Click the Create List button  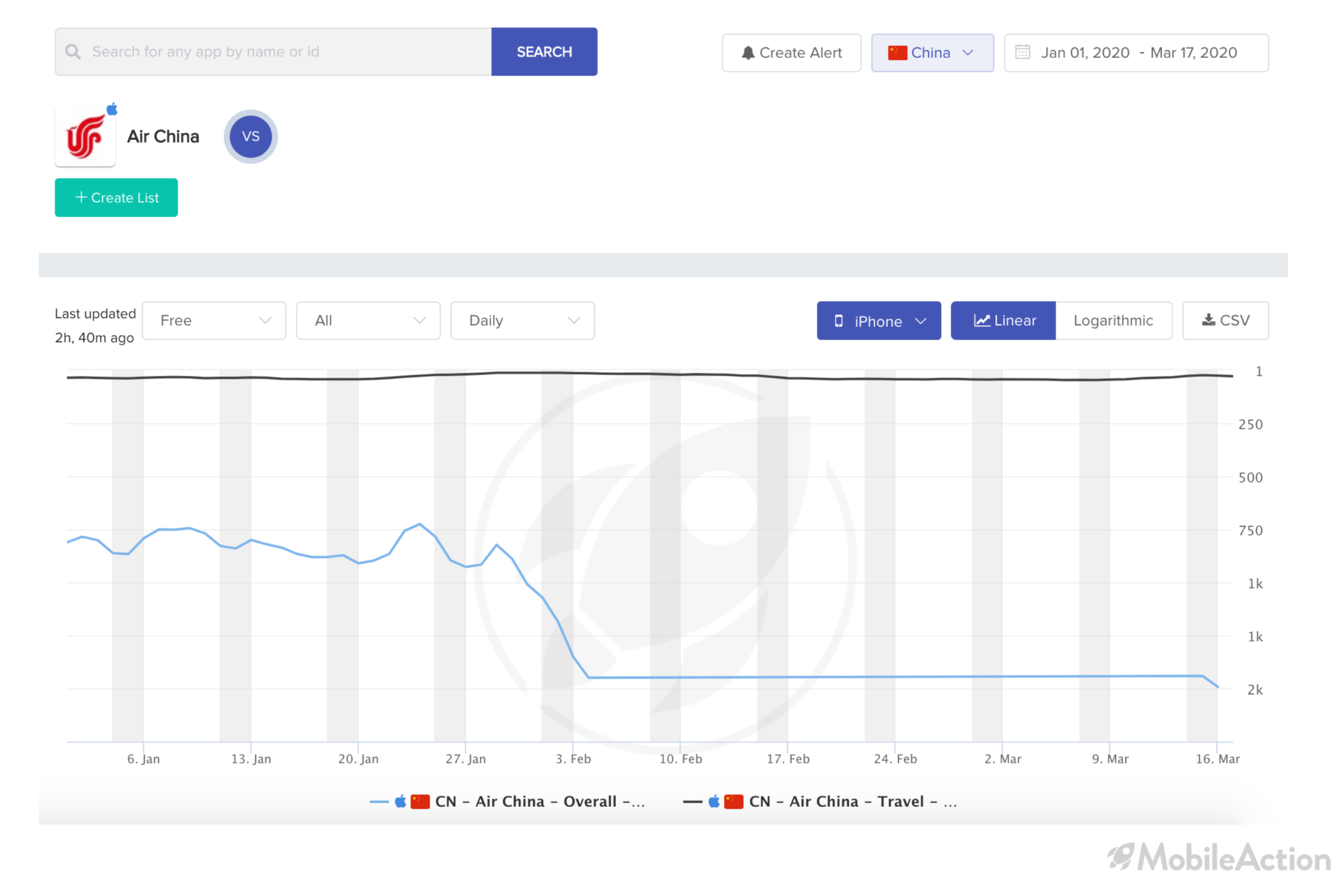(116, 197)
